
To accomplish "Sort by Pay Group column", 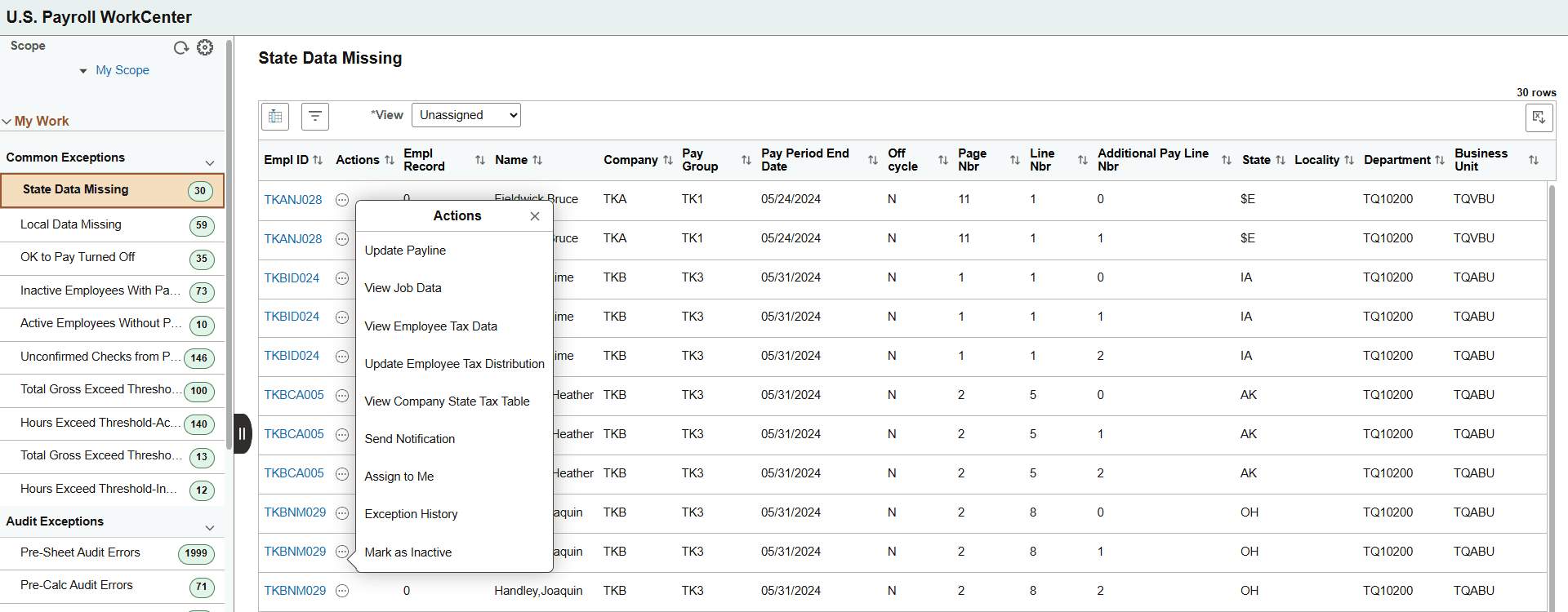I will [x=746, y=160].
